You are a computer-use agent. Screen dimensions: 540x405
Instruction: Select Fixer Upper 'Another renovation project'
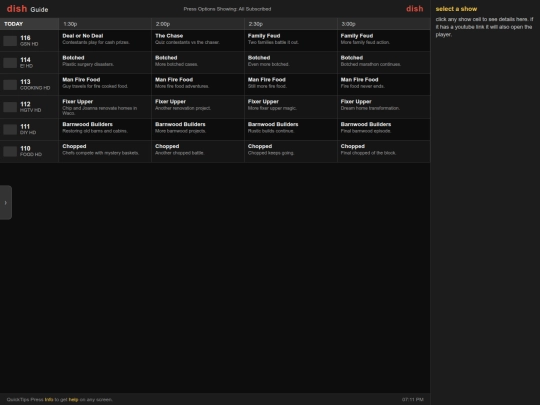[x=198, y=107]
